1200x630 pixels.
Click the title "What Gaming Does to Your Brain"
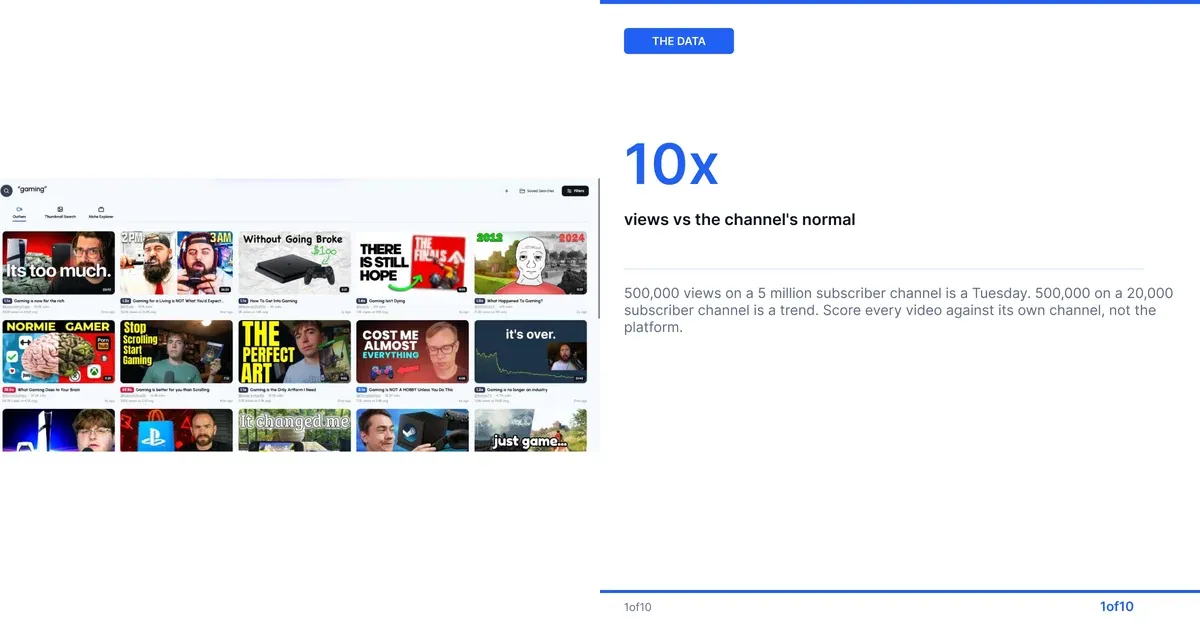point(48,389)
